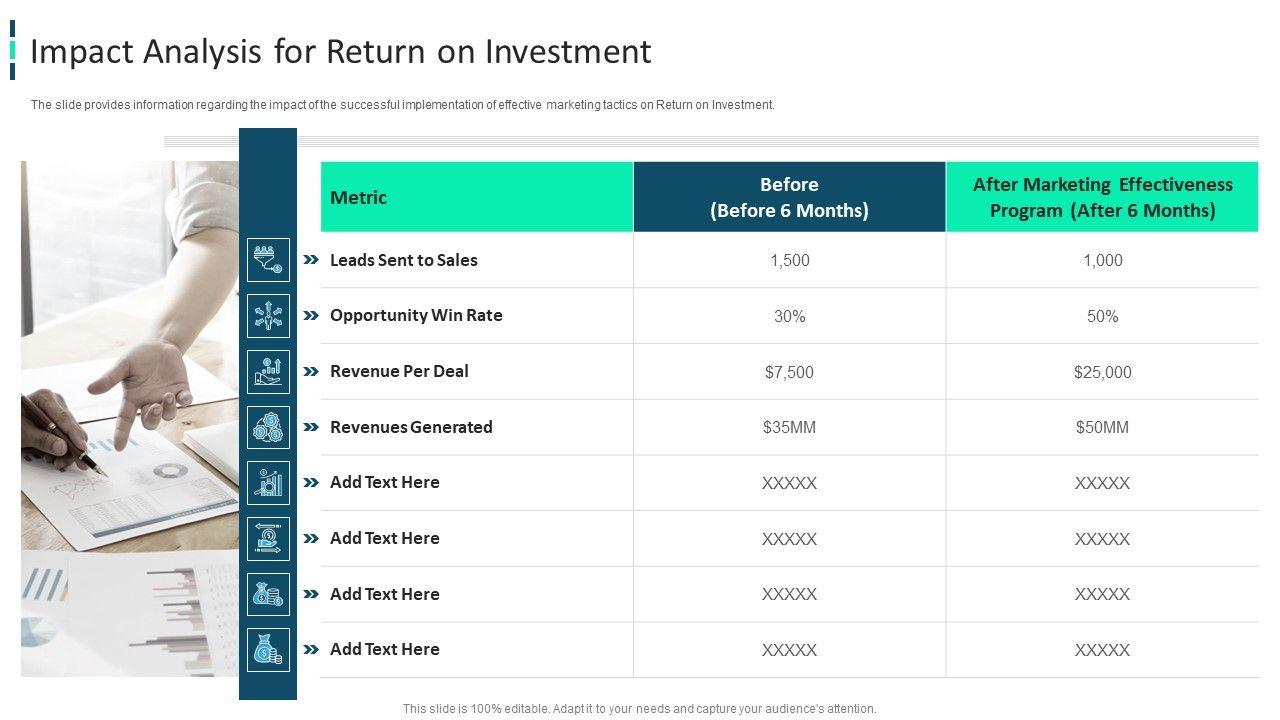Screen dimensions: 1280x720
Task: Select the hand-and-growth icon beside Revenue Per Deal
Action: (268, 371)
